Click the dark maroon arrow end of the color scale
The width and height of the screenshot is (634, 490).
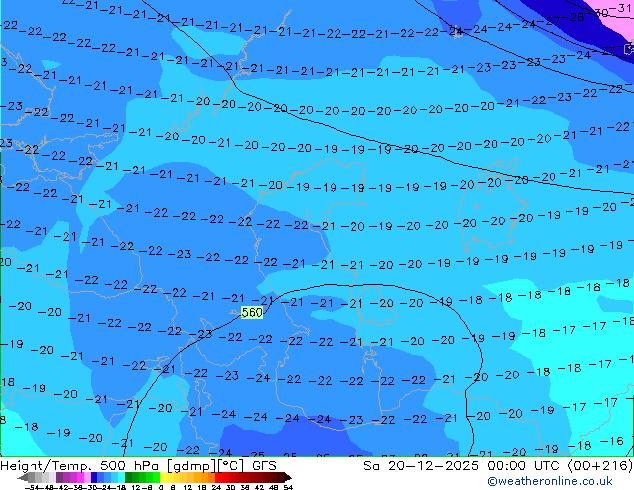(x=287, y=477)
